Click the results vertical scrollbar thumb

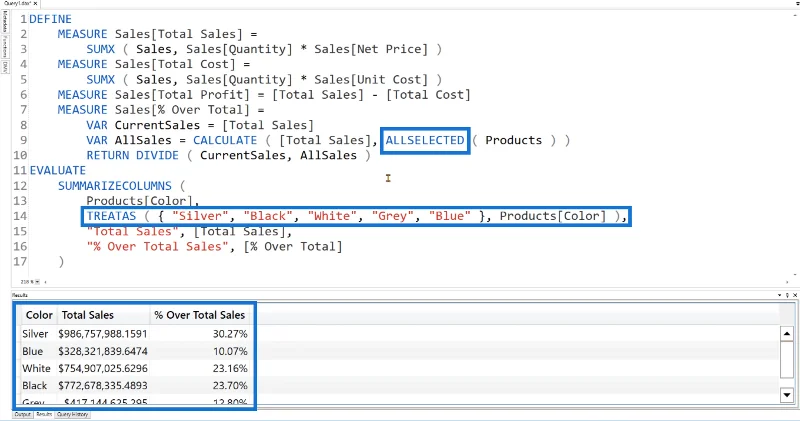pos(787,360)
